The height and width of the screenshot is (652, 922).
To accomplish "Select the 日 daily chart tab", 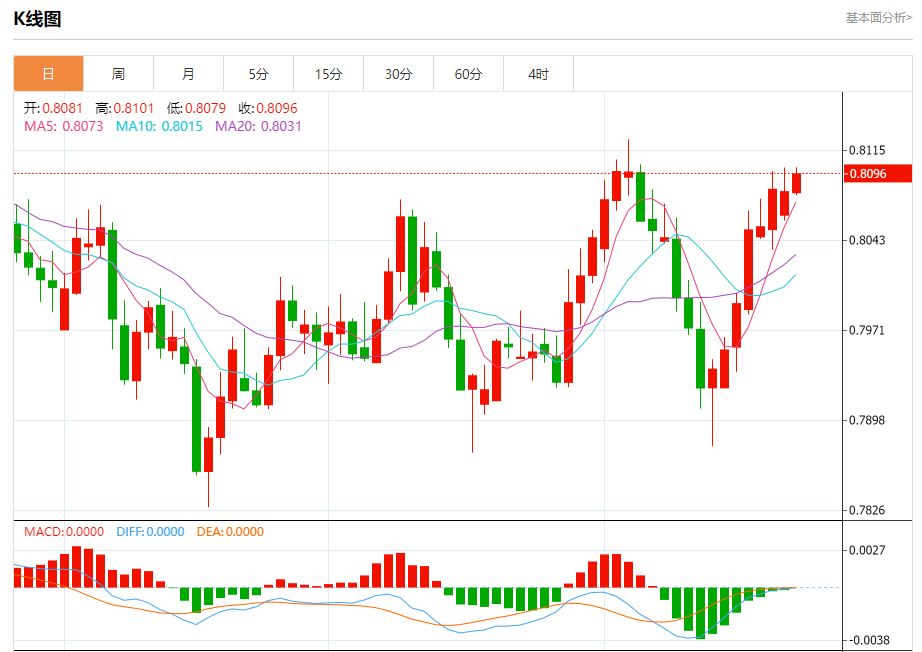I will coord(48,73).
